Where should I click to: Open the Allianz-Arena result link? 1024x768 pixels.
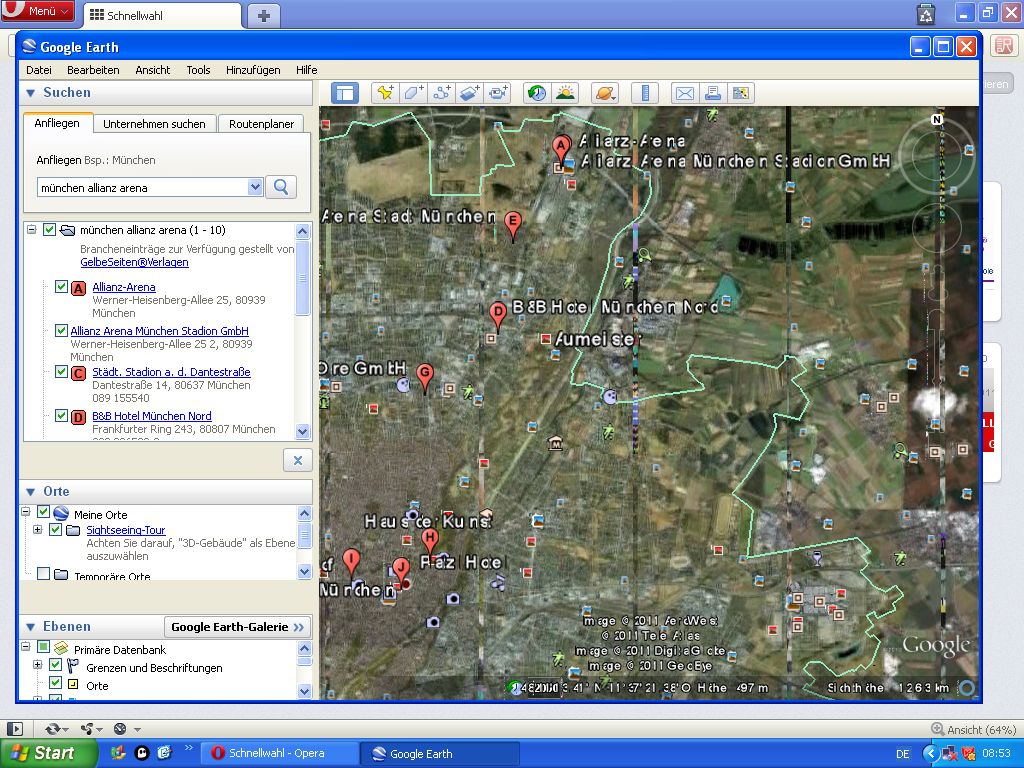coord(124,287)
